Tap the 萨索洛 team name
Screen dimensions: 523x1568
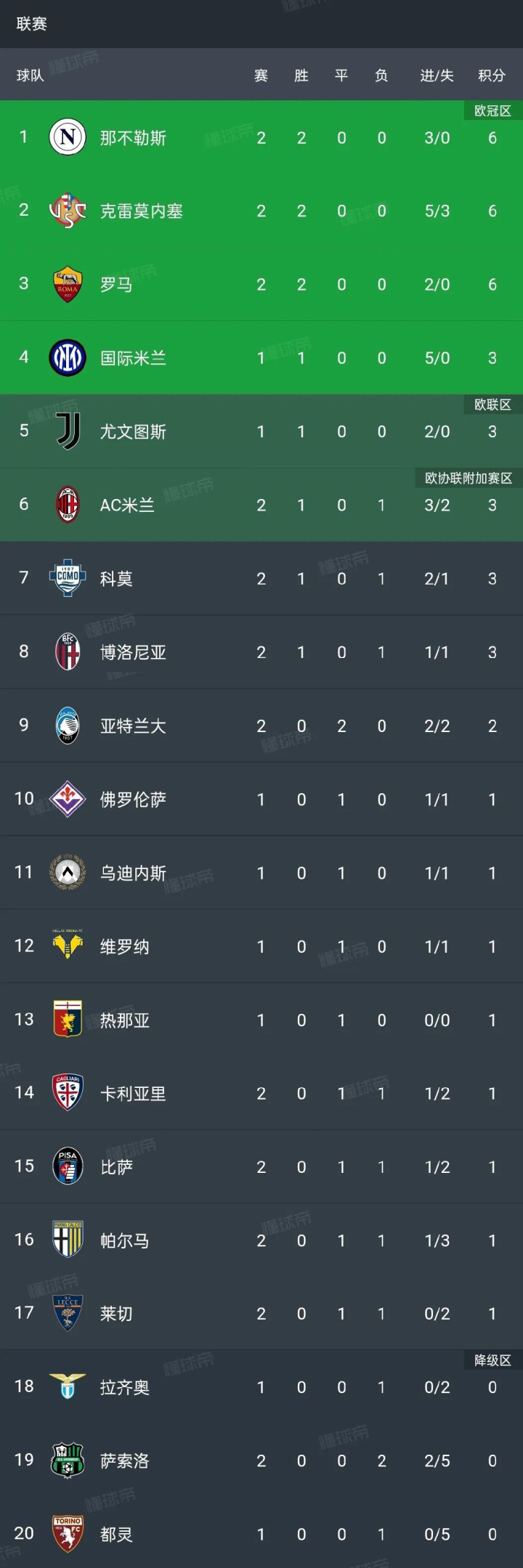point(125,1461)
